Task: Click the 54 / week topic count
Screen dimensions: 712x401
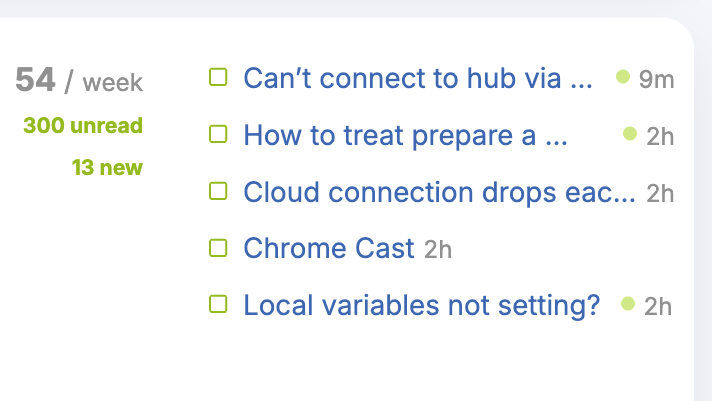Action: click(x=79, y=80)
